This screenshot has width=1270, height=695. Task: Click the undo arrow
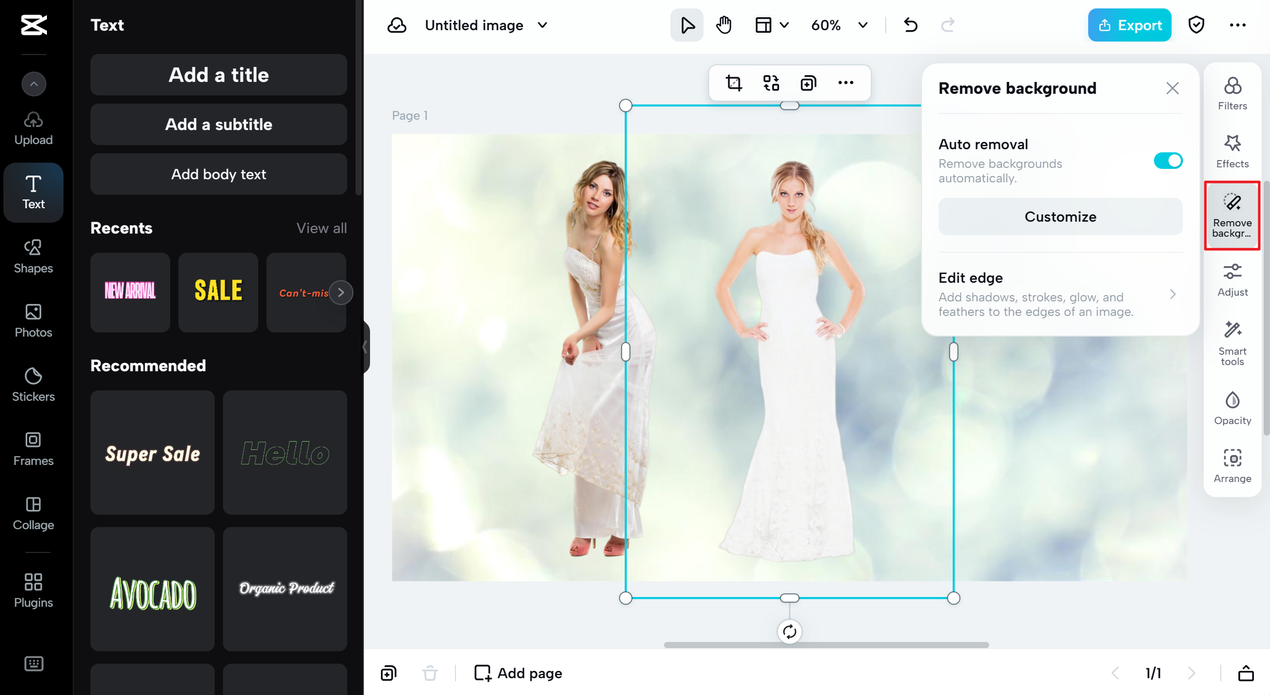coord(910,25)
